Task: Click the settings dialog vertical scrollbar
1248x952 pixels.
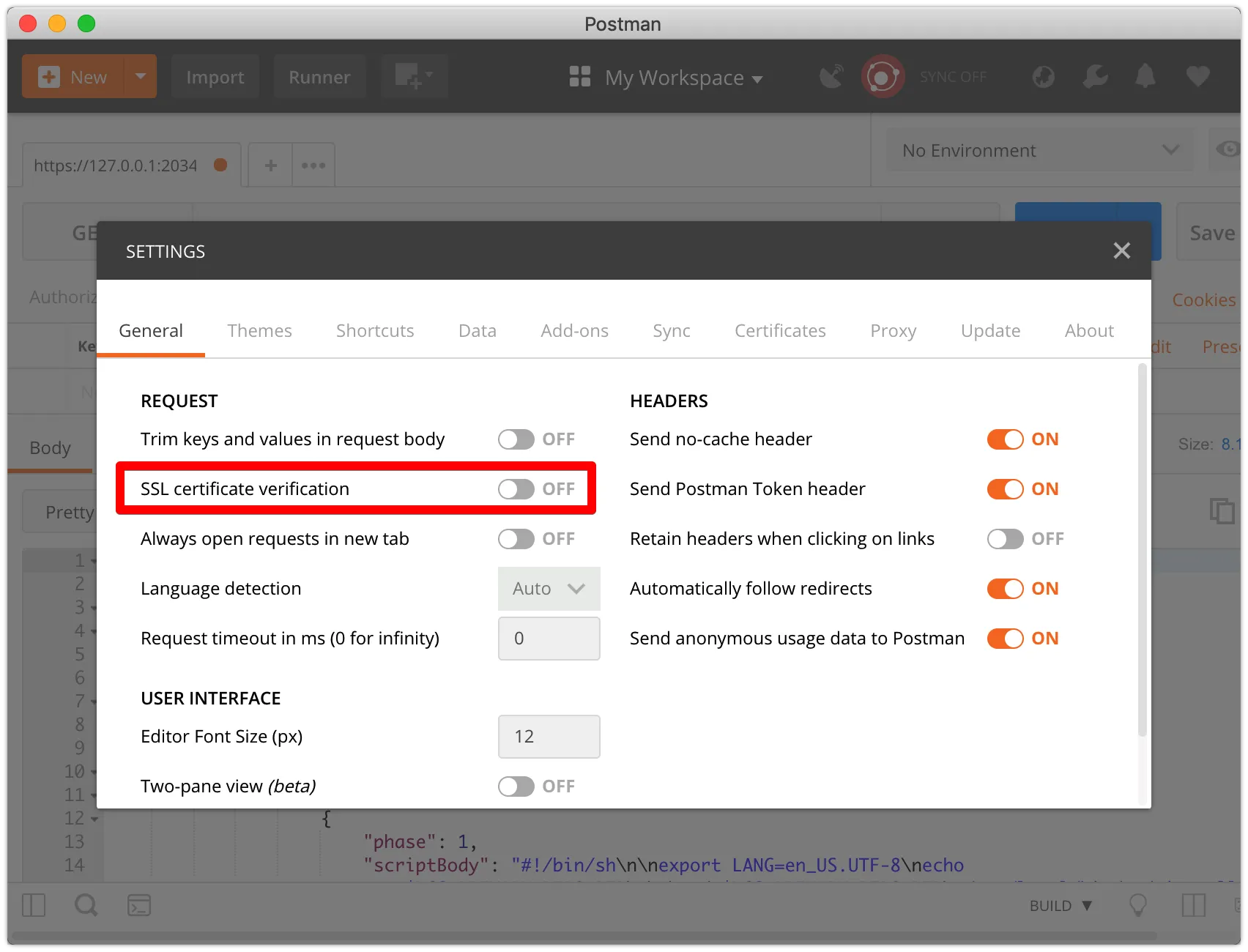Action: [1142, 549]
